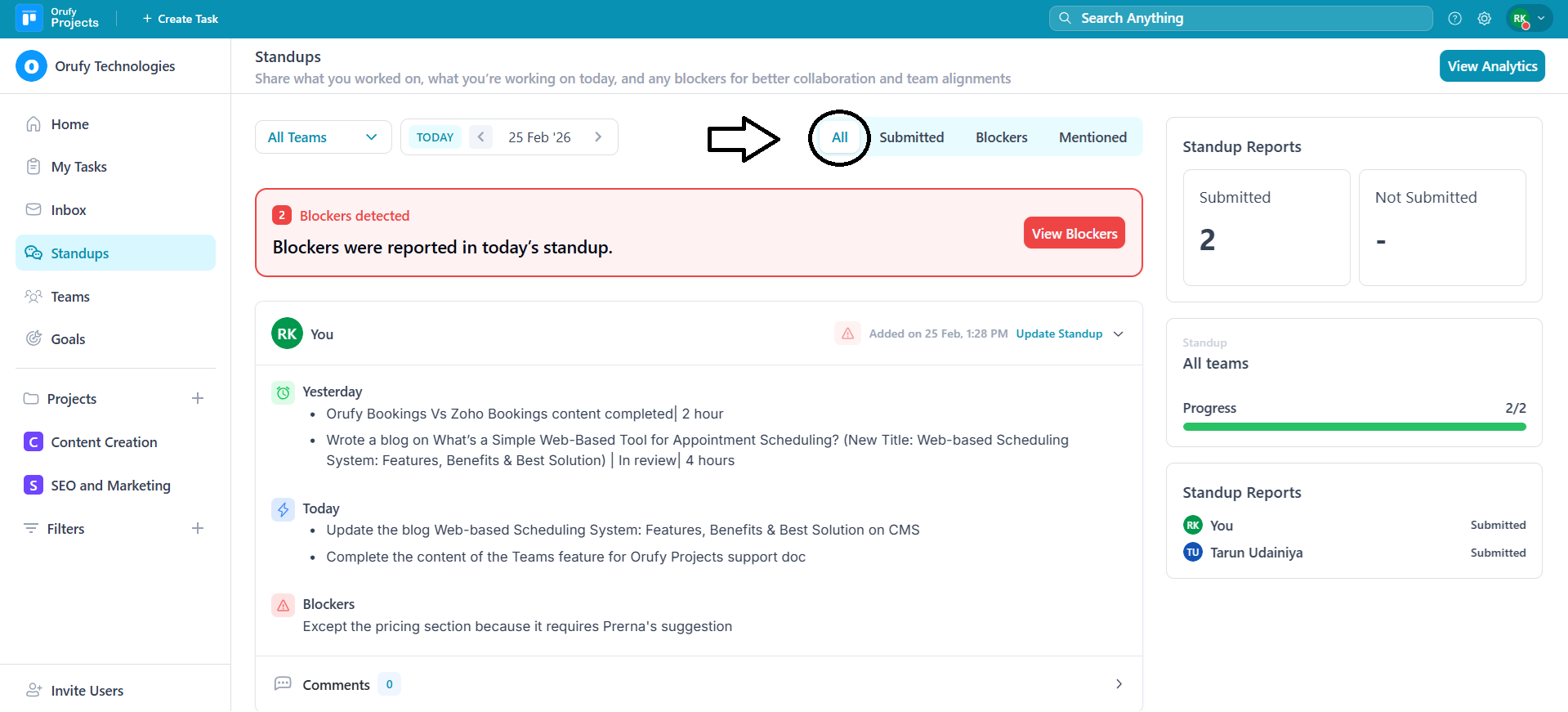Viewport: 1568px width, 712px height.
Task: Collapse your standup entry chevron
Action: pos(1119,334)
